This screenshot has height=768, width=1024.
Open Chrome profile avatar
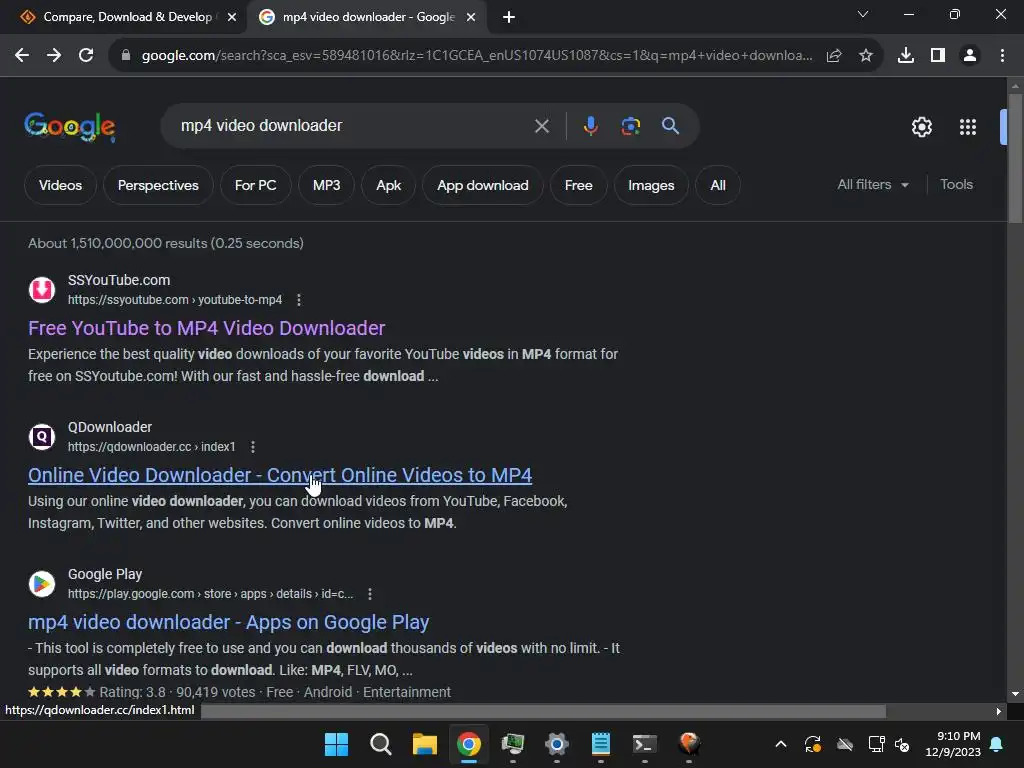[x=970, y=56]
